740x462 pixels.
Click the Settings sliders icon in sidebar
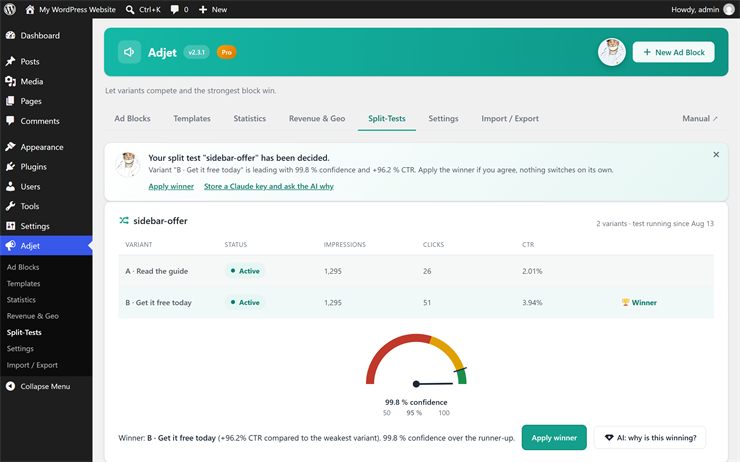(10, 226)
